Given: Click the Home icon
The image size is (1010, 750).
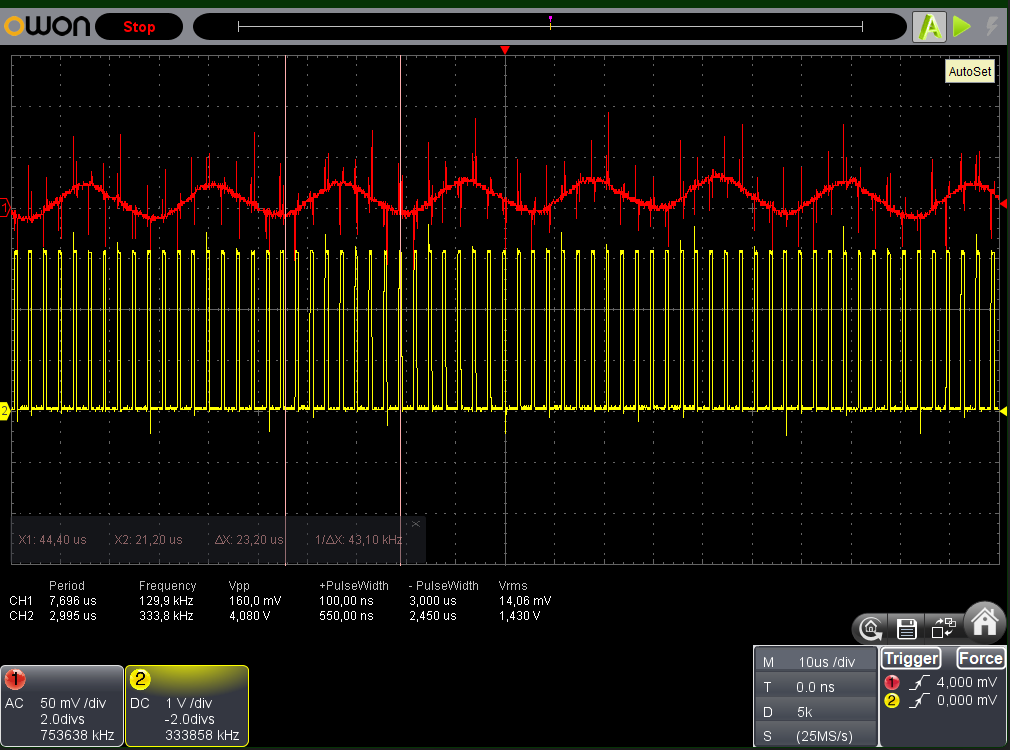Looking at the screenshot, I should [984, 622].
